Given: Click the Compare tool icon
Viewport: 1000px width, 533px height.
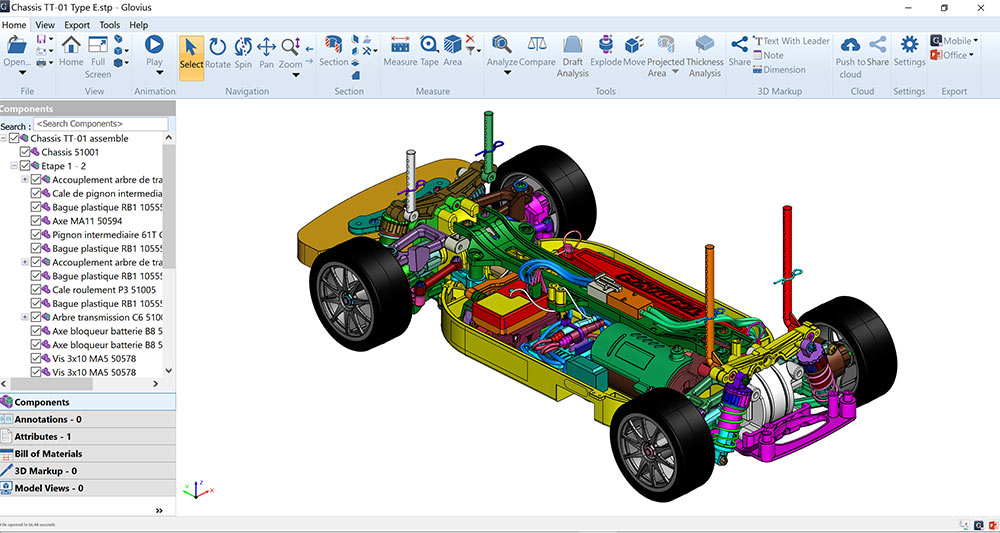Looking at the screenshot, I should tap(537, 46).
